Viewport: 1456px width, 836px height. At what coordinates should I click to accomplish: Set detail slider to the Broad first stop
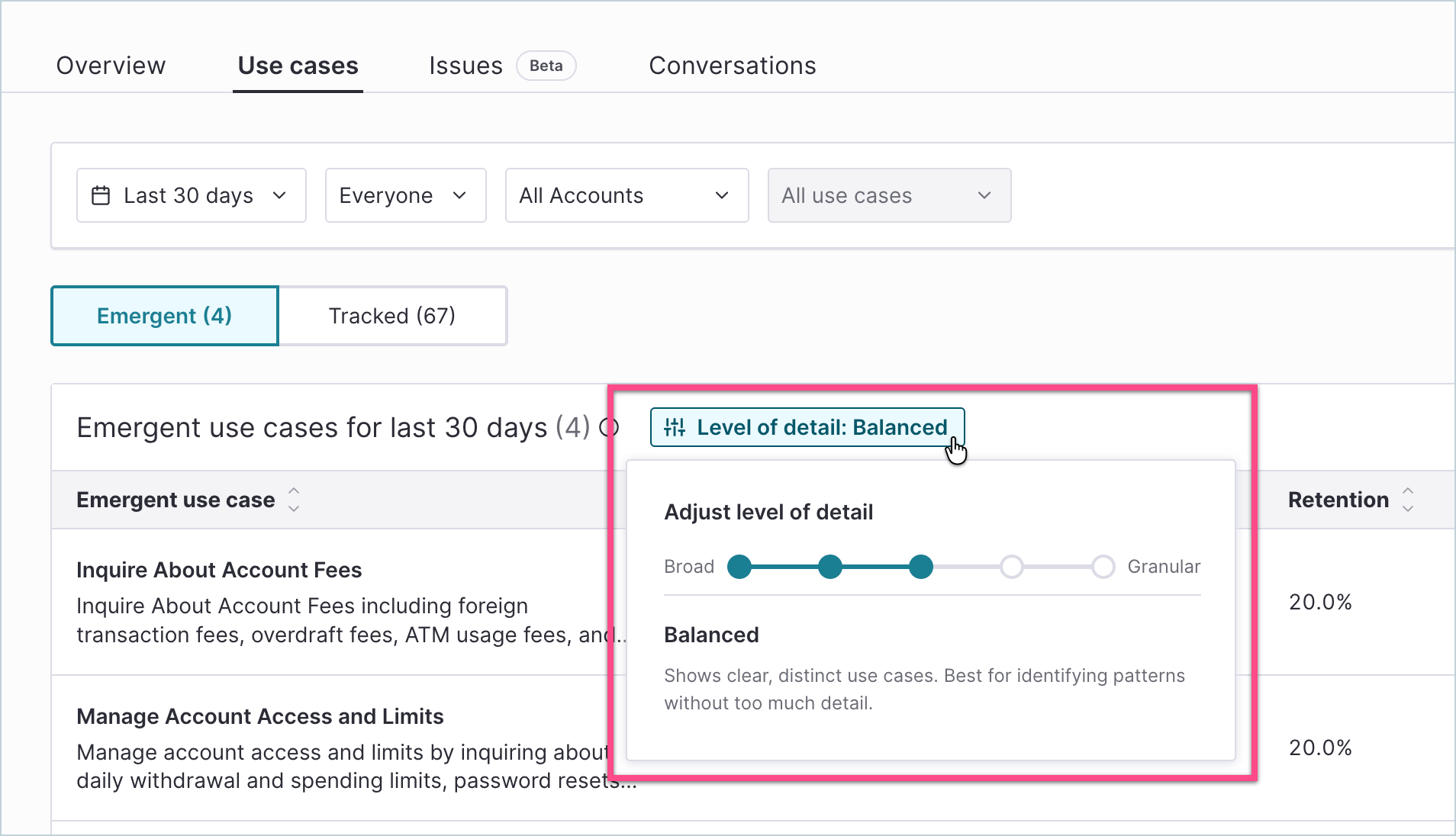(739, 567)
